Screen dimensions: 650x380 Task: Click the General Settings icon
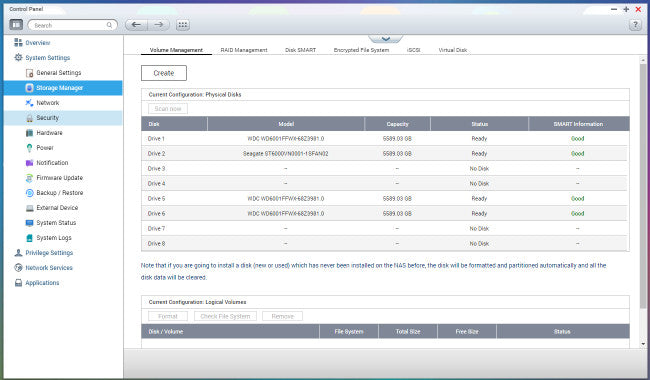pyautogui.click(x=29, y=73)
